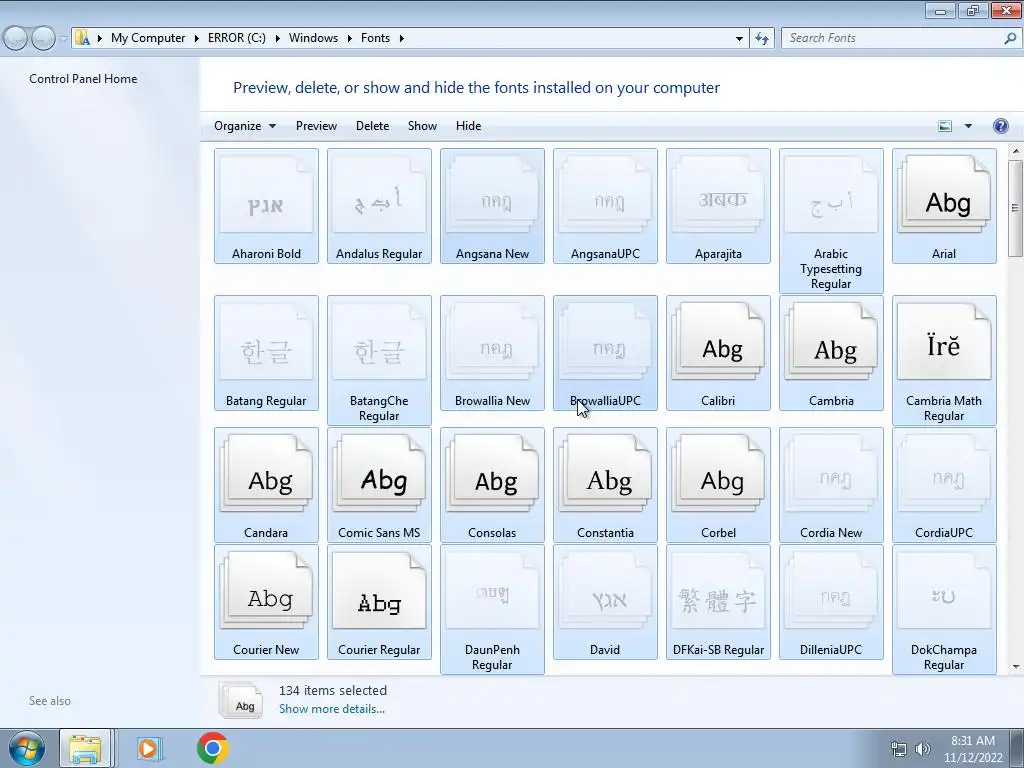Select the Angsana New font icon
This screenshot has height=768, width=1024.
pyautogui.click(x=492, y=206)
